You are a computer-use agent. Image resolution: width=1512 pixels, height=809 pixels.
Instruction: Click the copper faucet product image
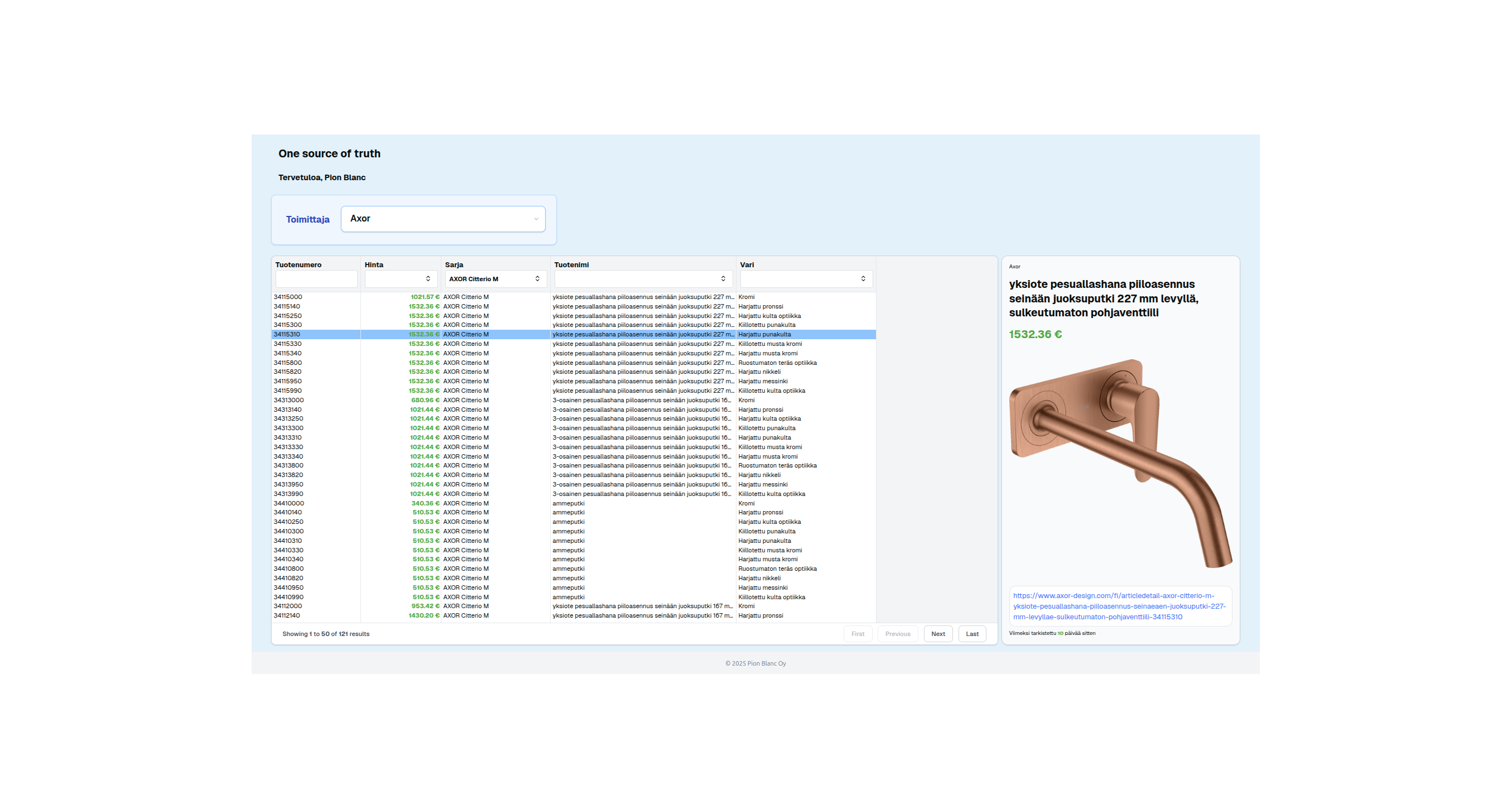point(1119,463)
